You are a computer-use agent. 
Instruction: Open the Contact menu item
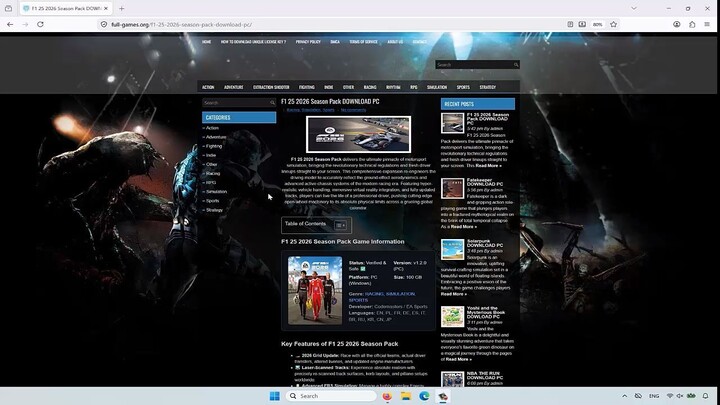(x=420, y=42)
